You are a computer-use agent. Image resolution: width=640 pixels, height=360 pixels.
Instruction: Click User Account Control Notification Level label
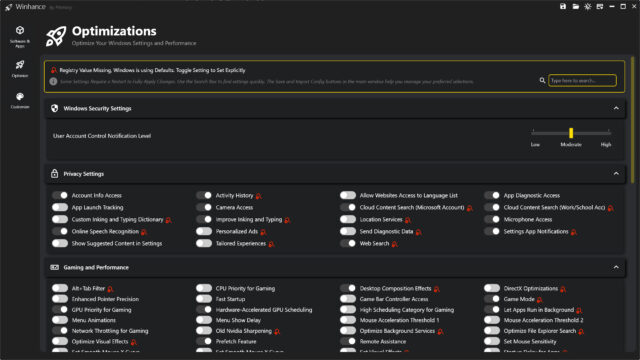tap(102, 136)
